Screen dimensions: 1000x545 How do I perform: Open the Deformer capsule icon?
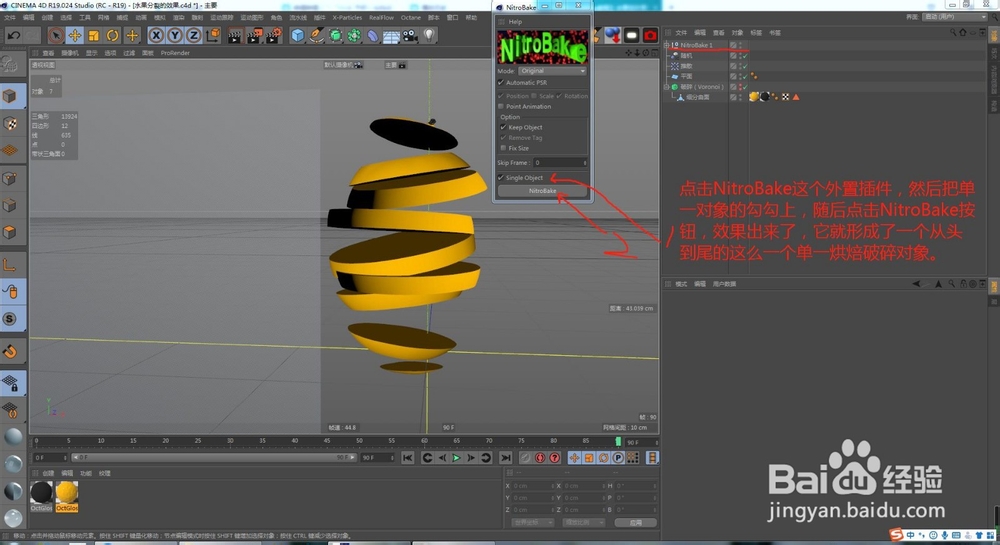pos(372,36)
